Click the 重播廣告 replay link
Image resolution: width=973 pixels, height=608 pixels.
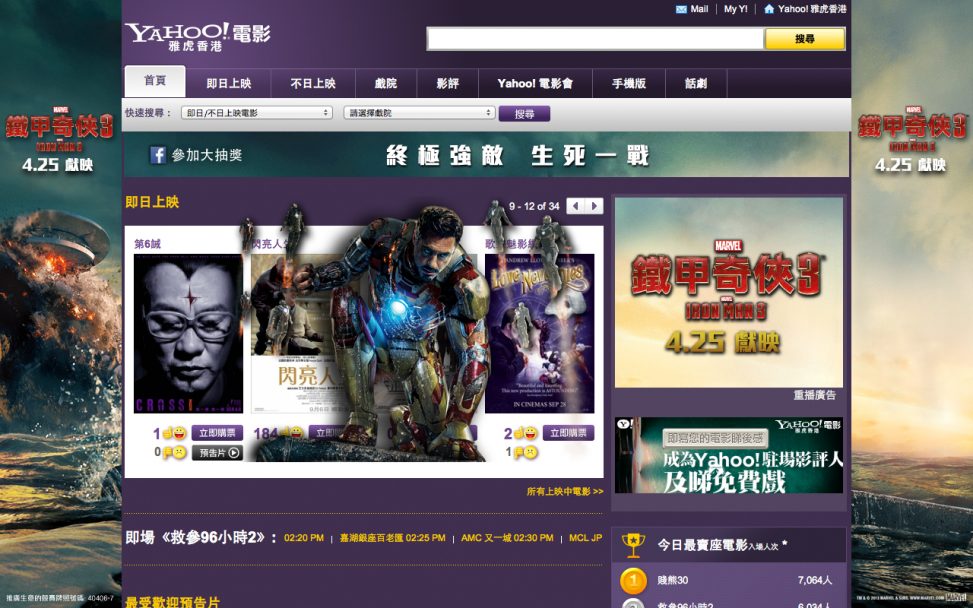815,395
